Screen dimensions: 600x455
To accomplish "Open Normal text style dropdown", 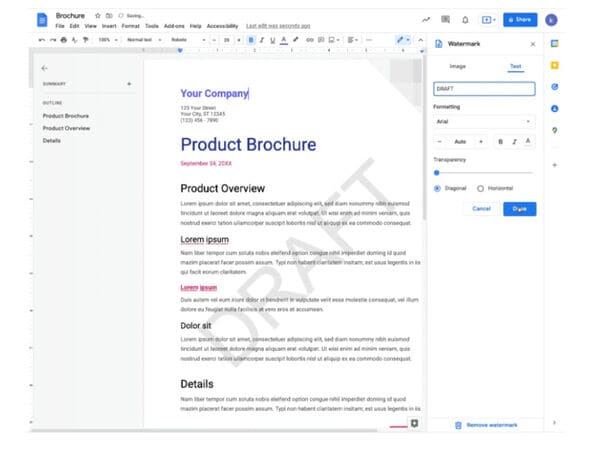I will pos(144,40).
